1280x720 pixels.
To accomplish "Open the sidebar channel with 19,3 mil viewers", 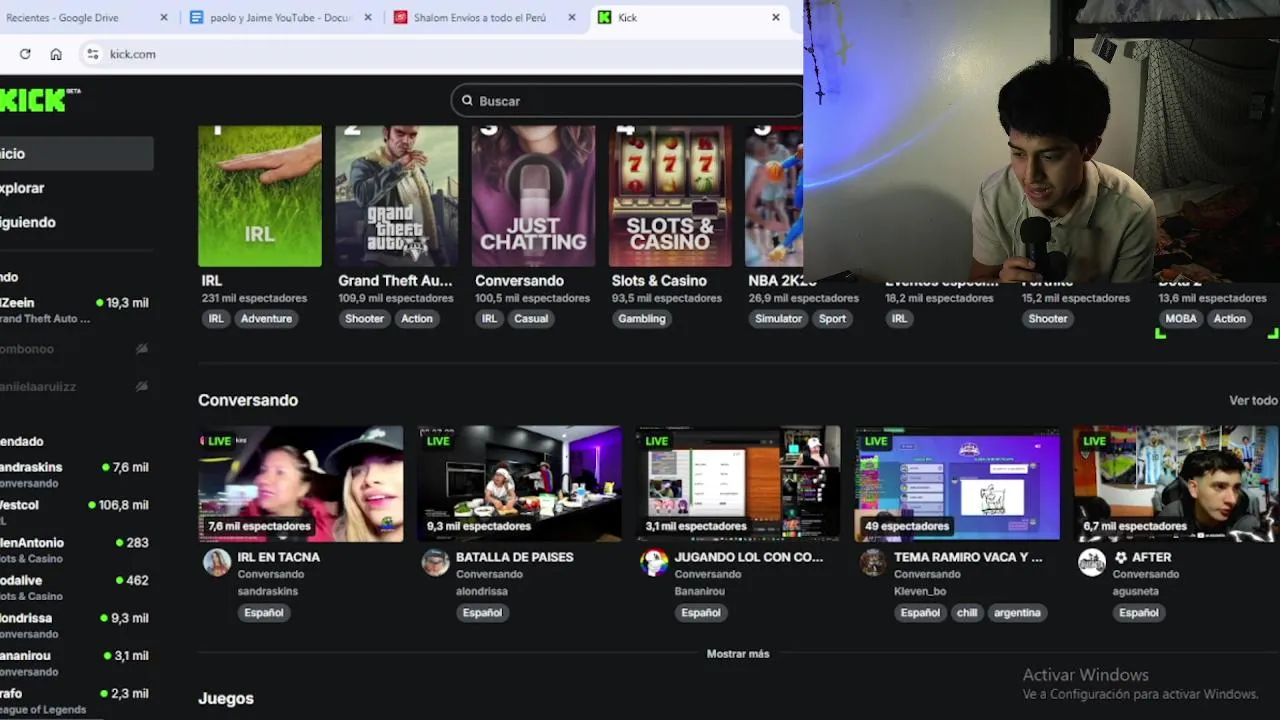I will click(x=76, y=309).
